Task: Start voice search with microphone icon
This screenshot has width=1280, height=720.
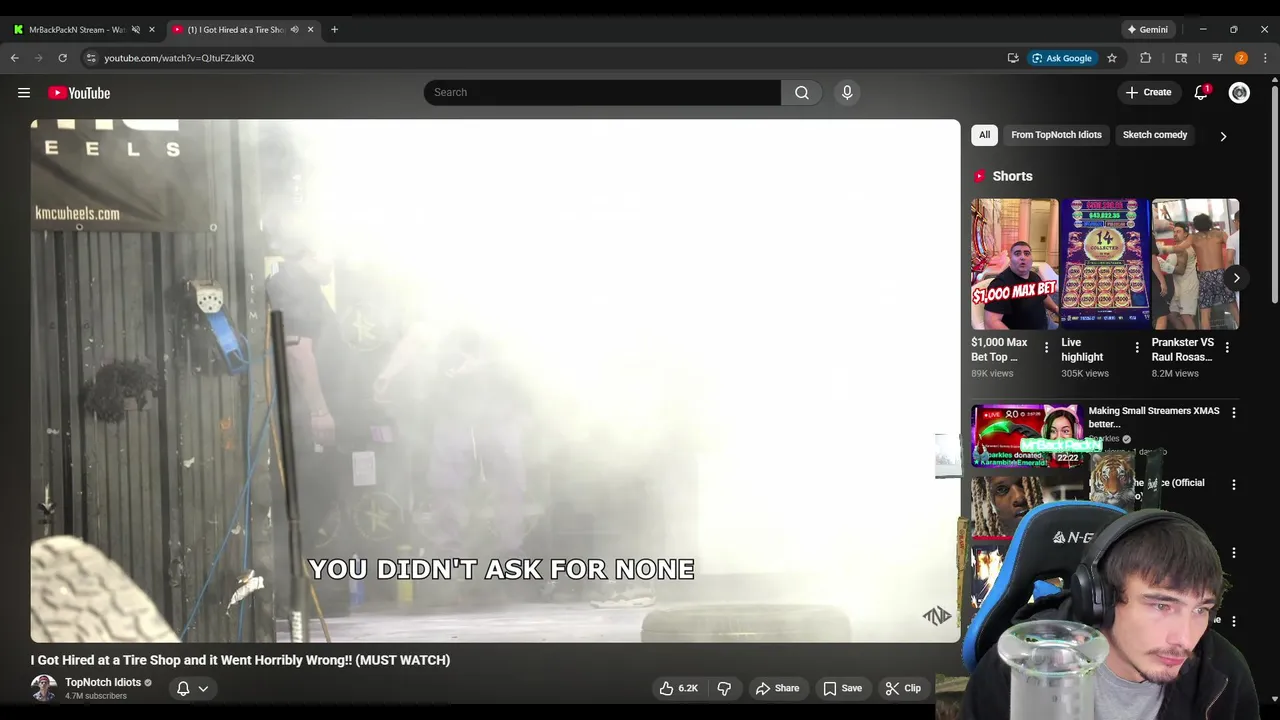Action: pyautogui.click(x=847, y=93)
